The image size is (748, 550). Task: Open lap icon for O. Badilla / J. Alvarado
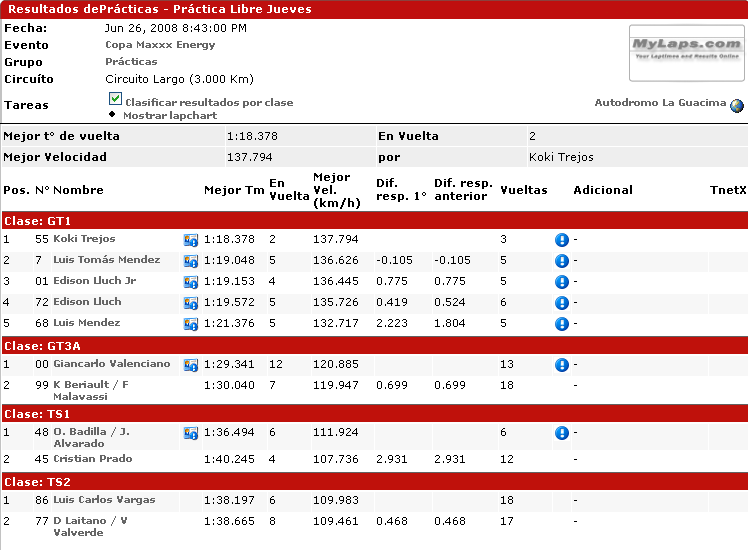191,433
